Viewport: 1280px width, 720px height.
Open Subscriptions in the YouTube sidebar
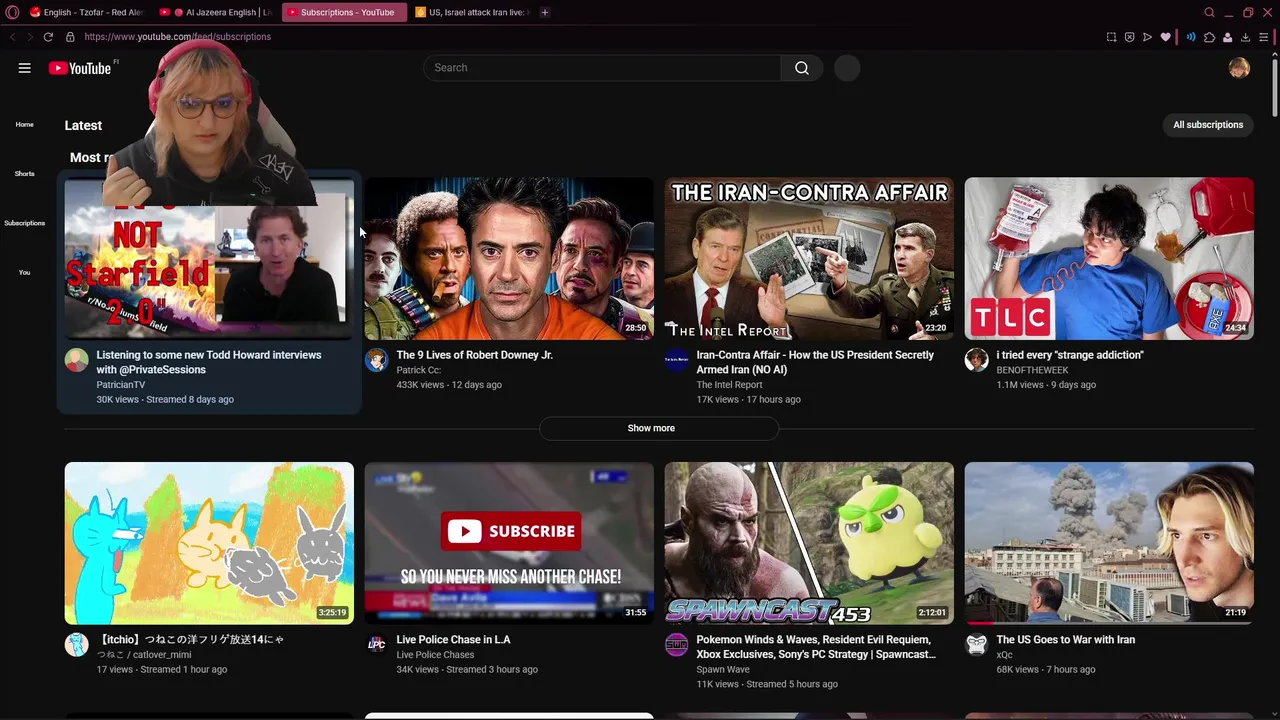[x=25, y=223]
